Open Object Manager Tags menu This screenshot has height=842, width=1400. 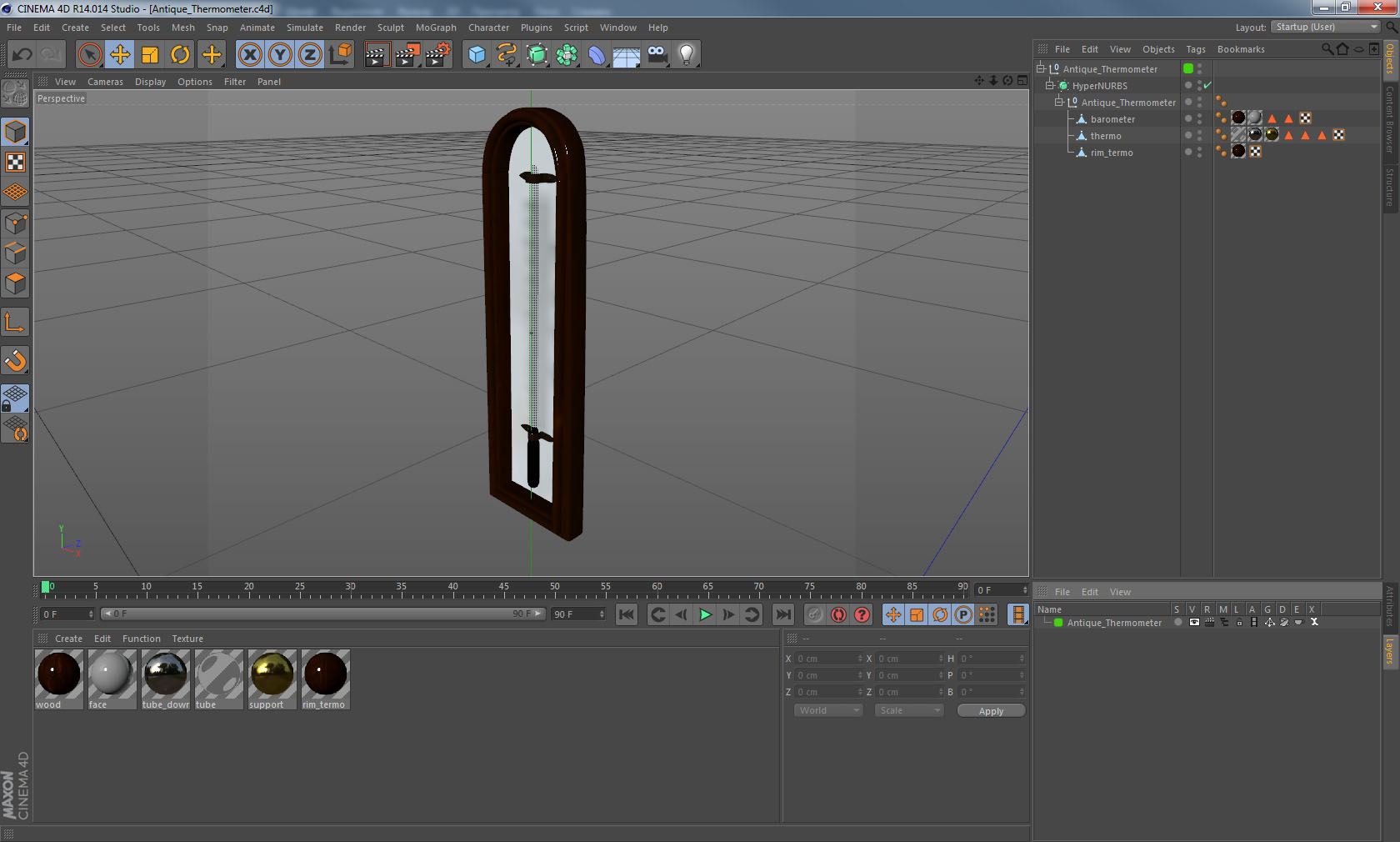tap(1196, 49)
